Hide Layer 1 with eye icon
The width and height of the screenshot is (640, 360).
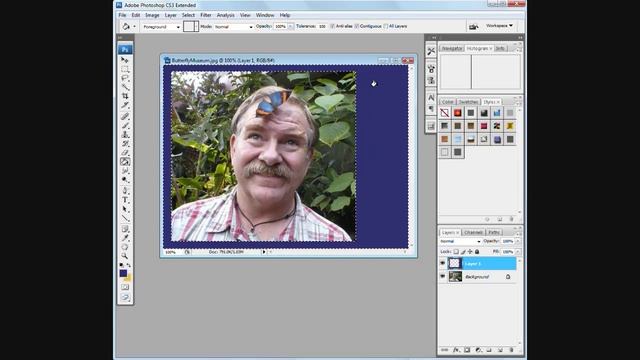442,263
